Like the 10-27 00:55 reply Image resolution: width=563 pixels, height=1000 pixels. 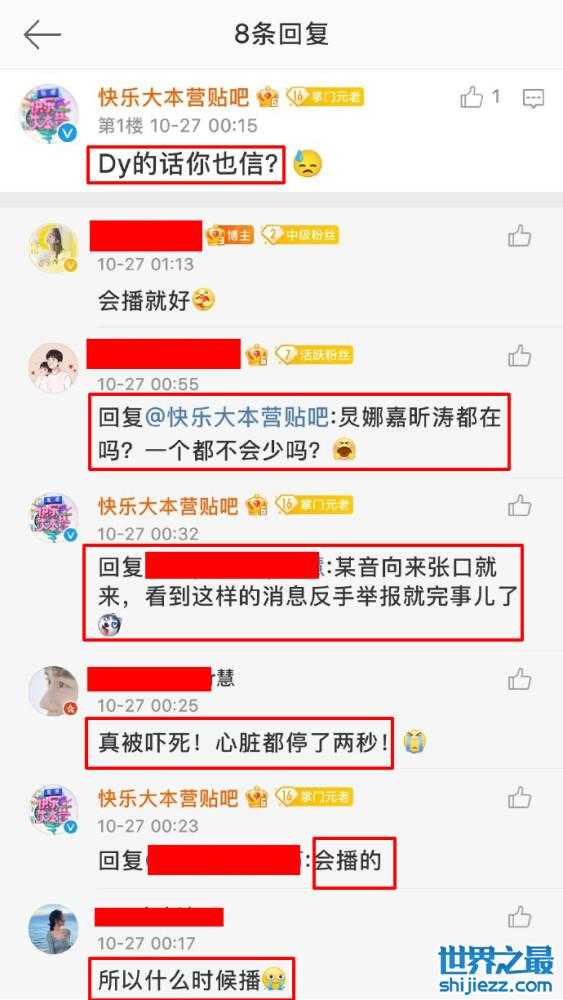tap(520, 355)
